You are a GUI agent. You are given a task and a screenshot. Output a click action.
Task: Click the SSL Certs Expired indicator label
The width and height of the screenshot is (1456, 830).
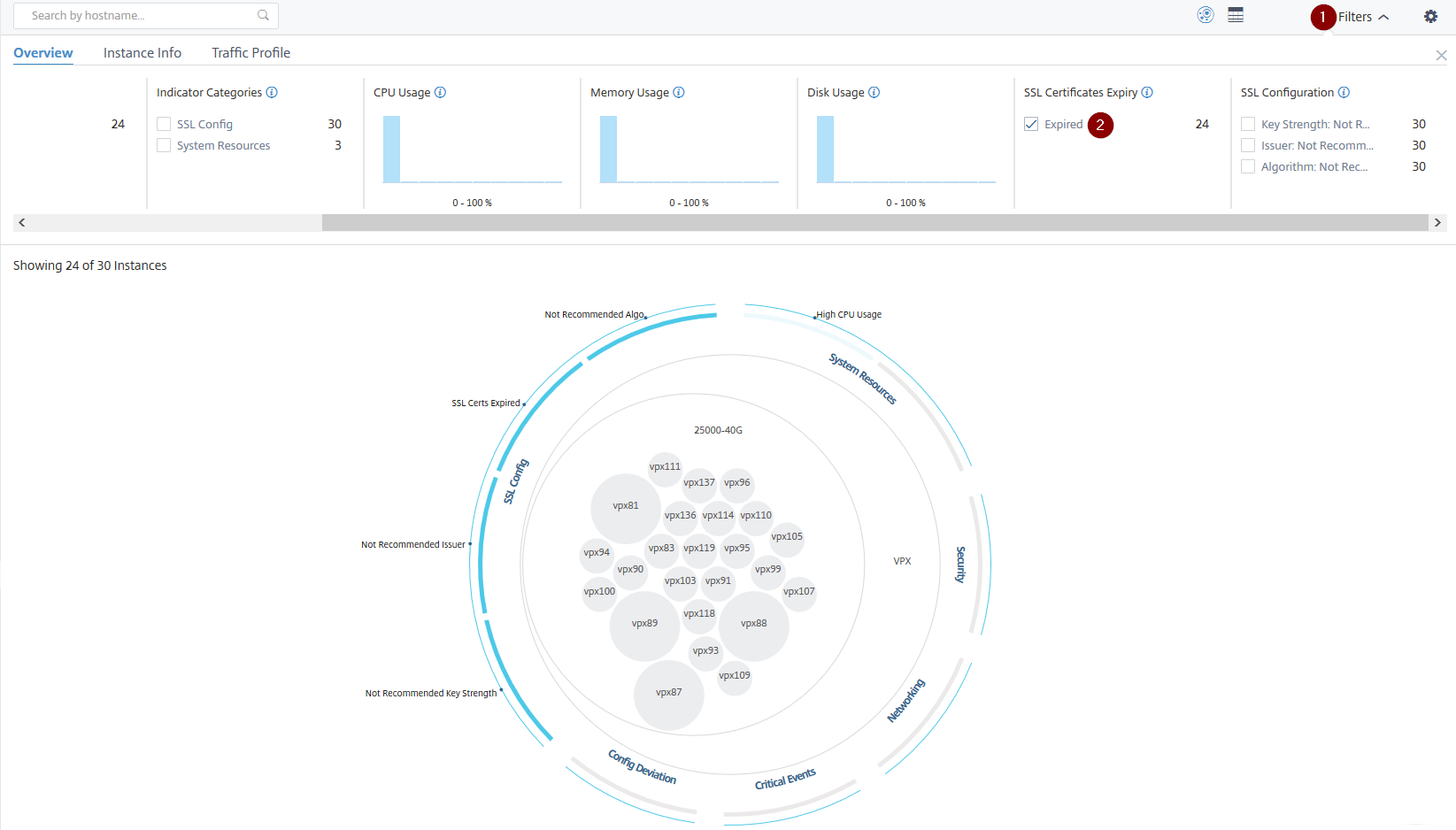[x=486, y=403]
